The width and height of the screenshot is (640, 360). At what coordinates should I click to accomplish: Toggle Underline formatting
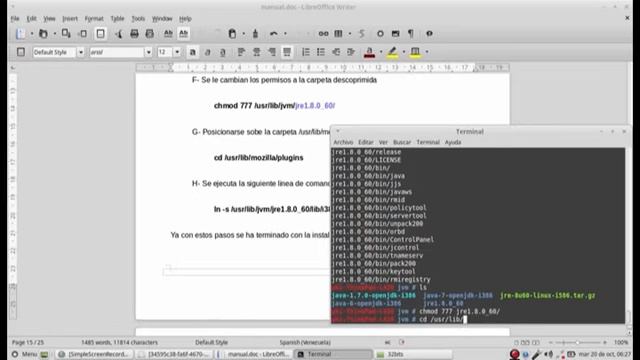coord(222,52)
